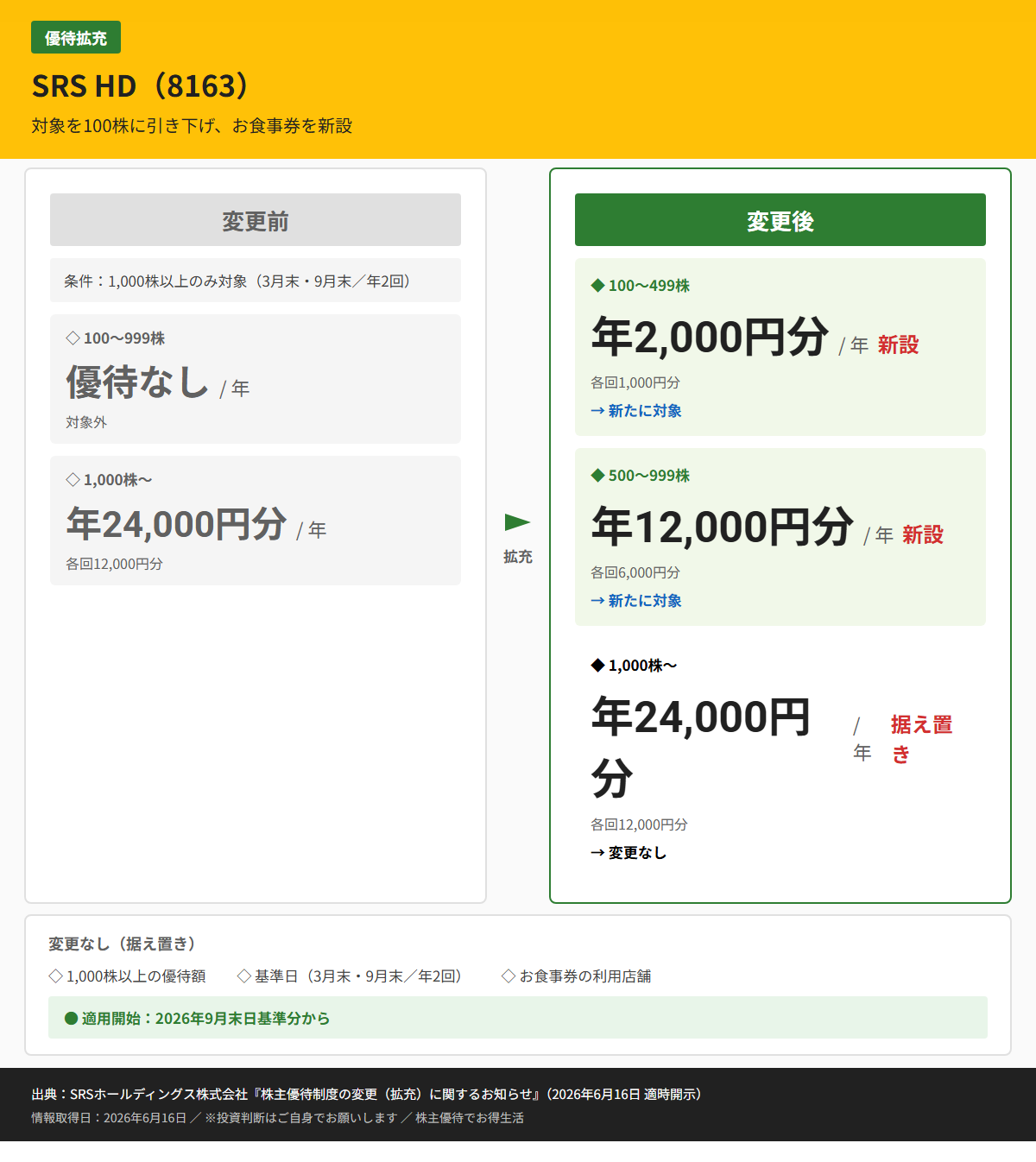Viewport: 1036px width, 1162px height.
Task: Click the red 据え置き tag
Action: (x=921, y=739)
